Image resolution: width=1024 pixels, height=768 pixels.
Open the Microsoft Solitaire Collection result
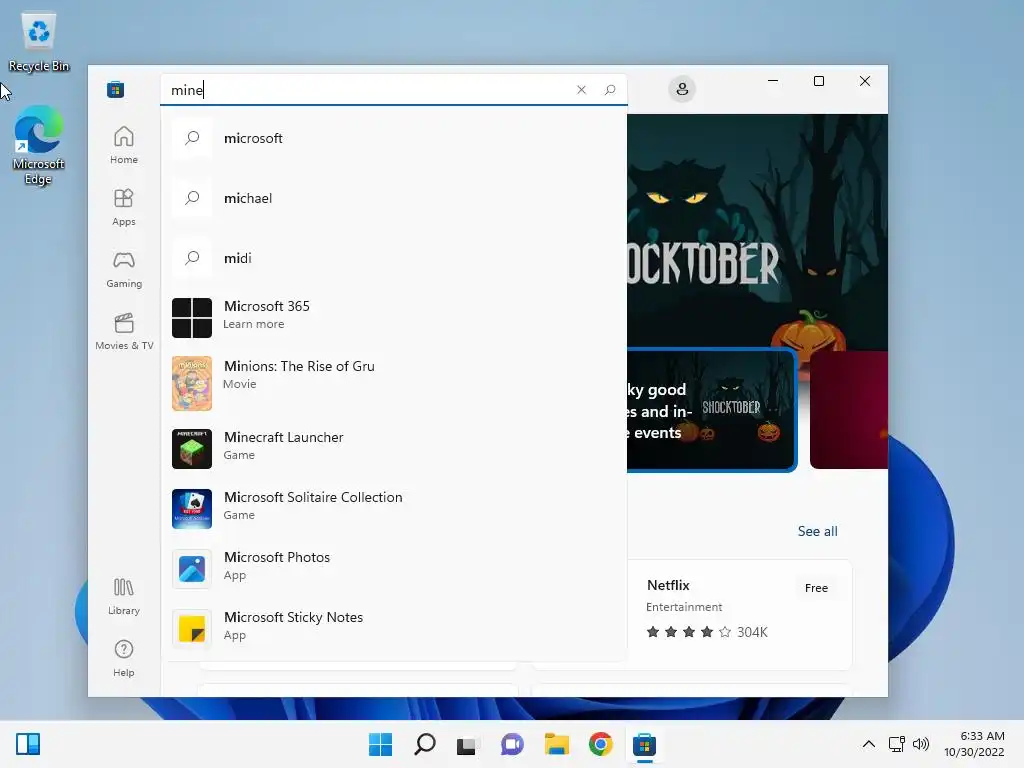[x=394, y=508]
